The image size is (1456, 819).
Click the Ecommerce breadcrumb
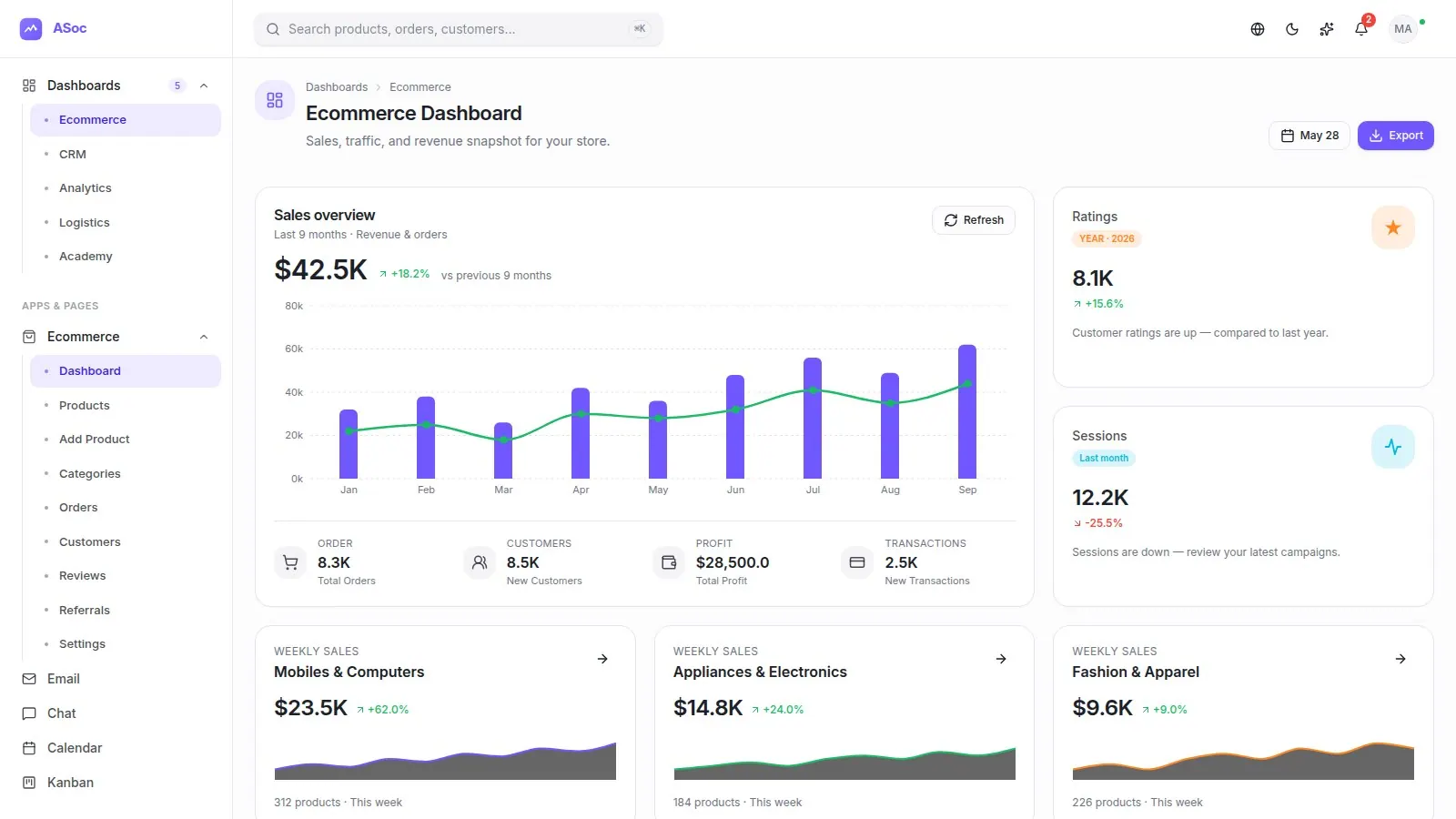click(x=420, y=87)
